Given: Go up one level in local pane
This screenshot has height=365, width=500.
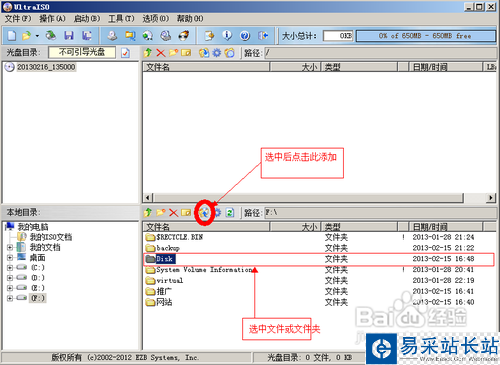Looking at the screenshot, I should pyautogui.click(x=148, y=212).
